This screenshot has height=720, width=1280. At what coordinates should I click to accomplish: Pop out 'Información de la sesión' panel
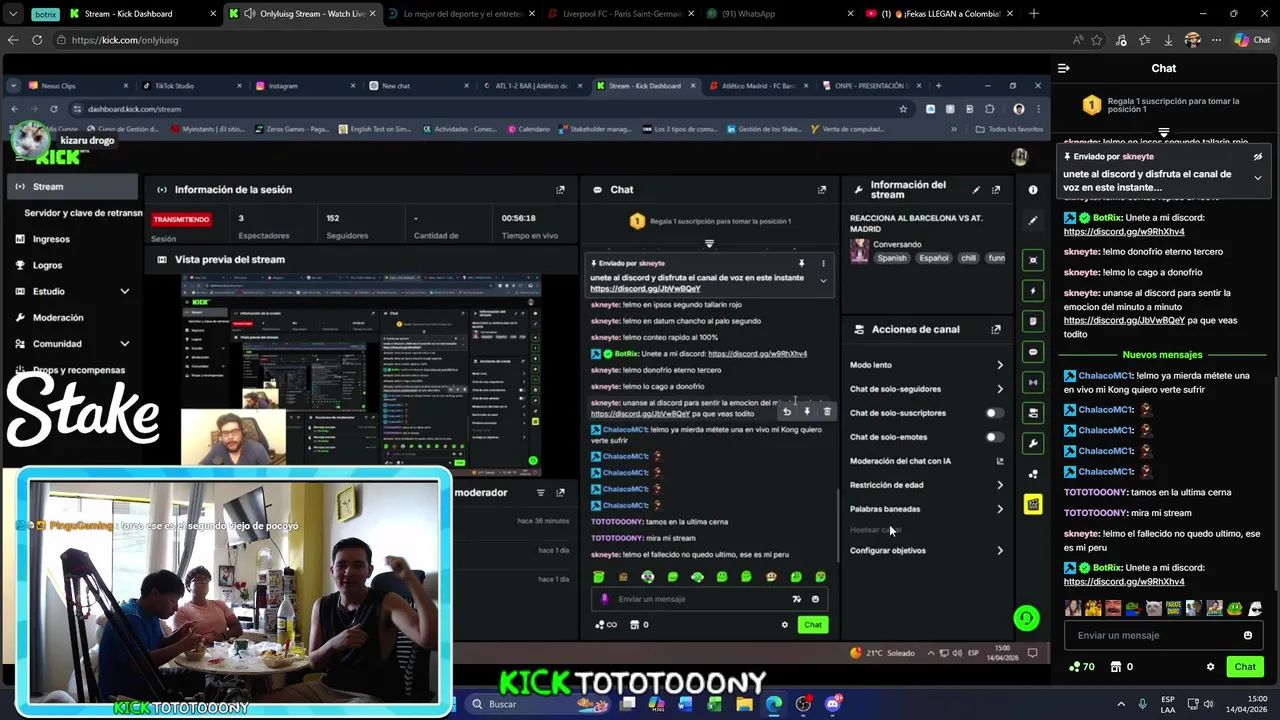pyautogui.click(x=560, y=189)
